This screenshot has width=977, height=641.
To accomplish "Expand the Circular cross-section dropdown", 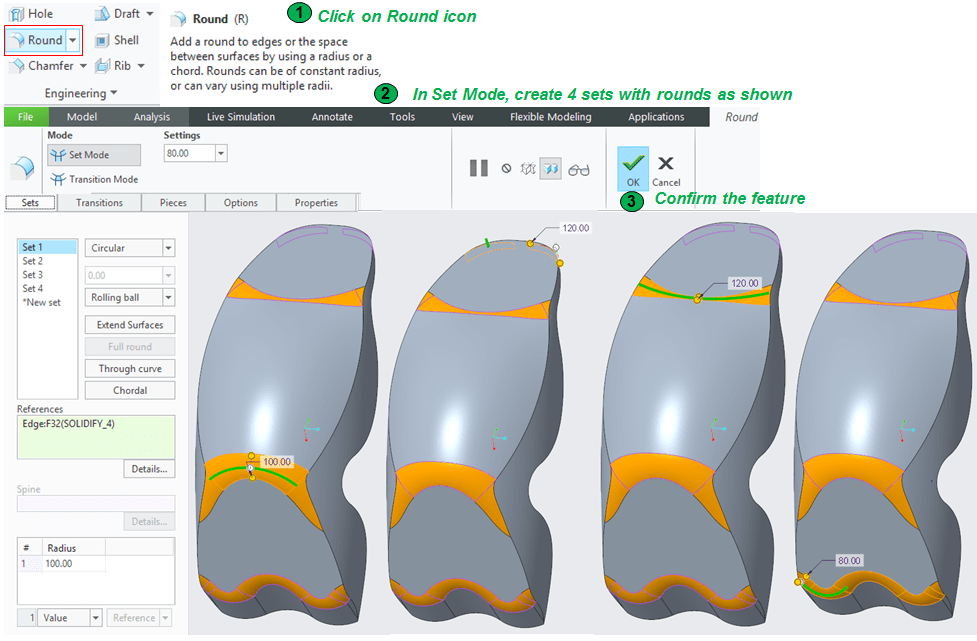I will tap(168, 248).
